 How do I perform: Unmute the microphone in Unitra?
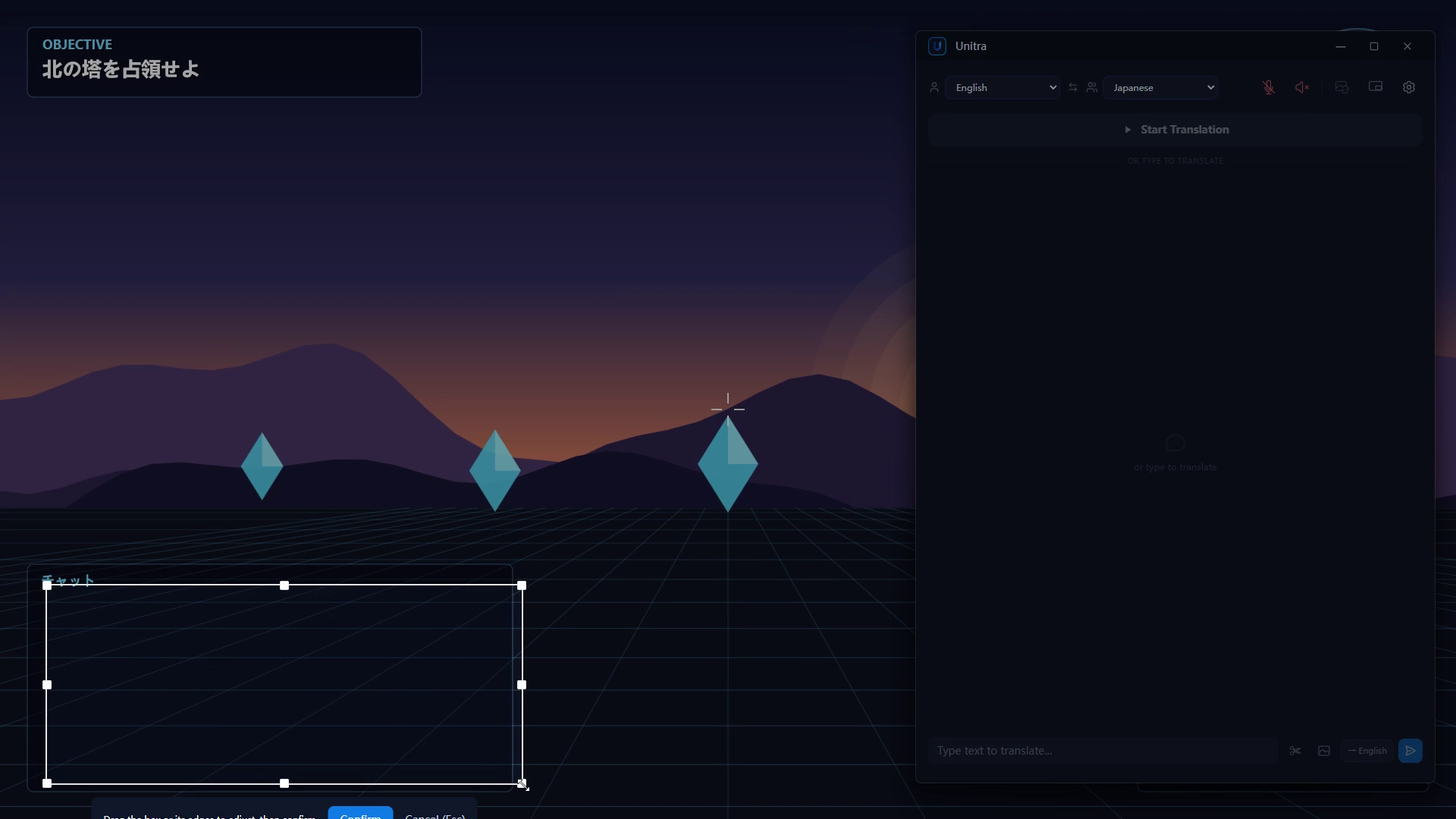1269,88
